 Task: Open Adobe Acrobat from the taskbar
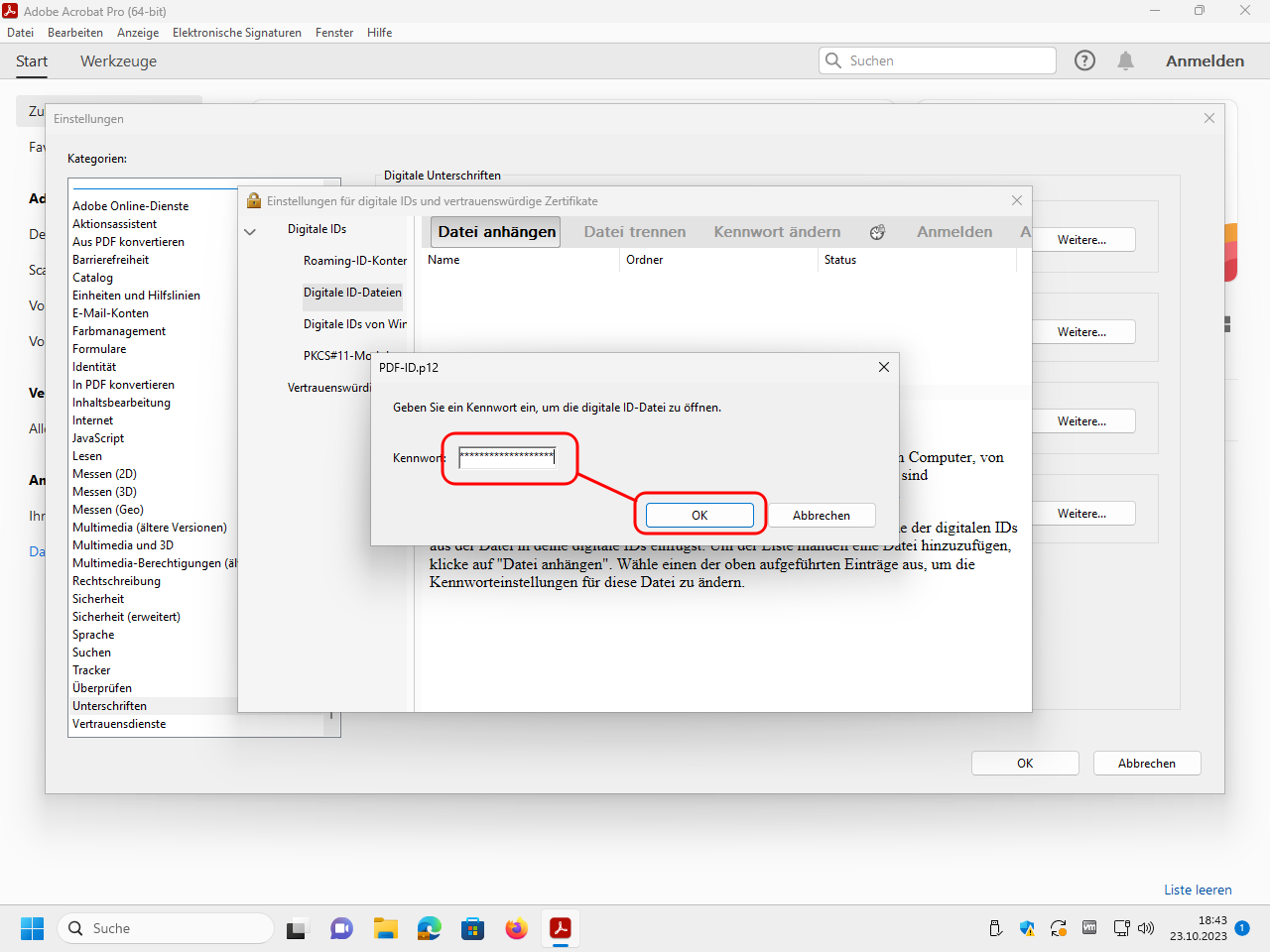[x=561, y=928]
